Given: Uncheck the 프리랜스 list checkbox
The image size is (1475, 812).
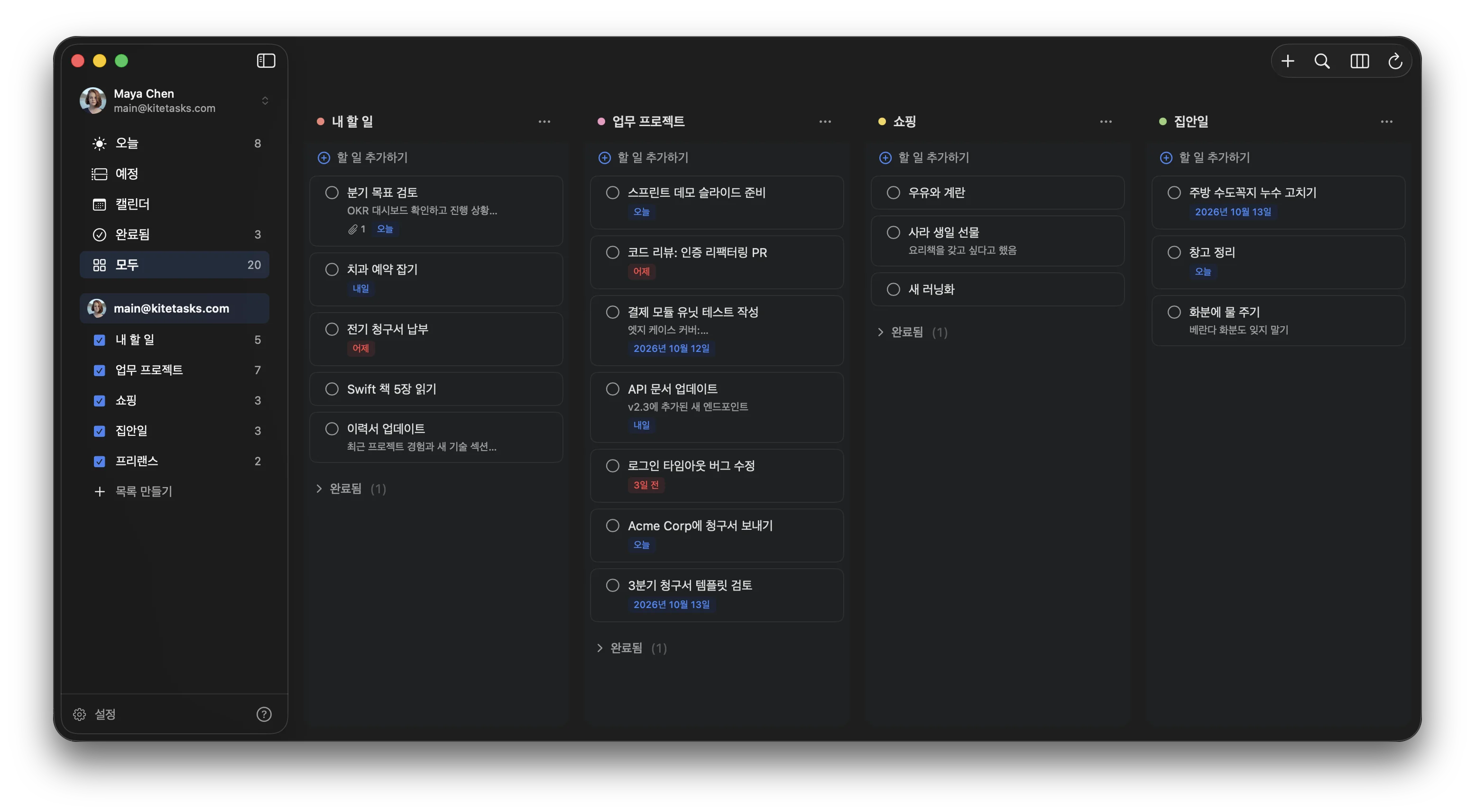Looking at the screenshot, I should tap(99, 461).
